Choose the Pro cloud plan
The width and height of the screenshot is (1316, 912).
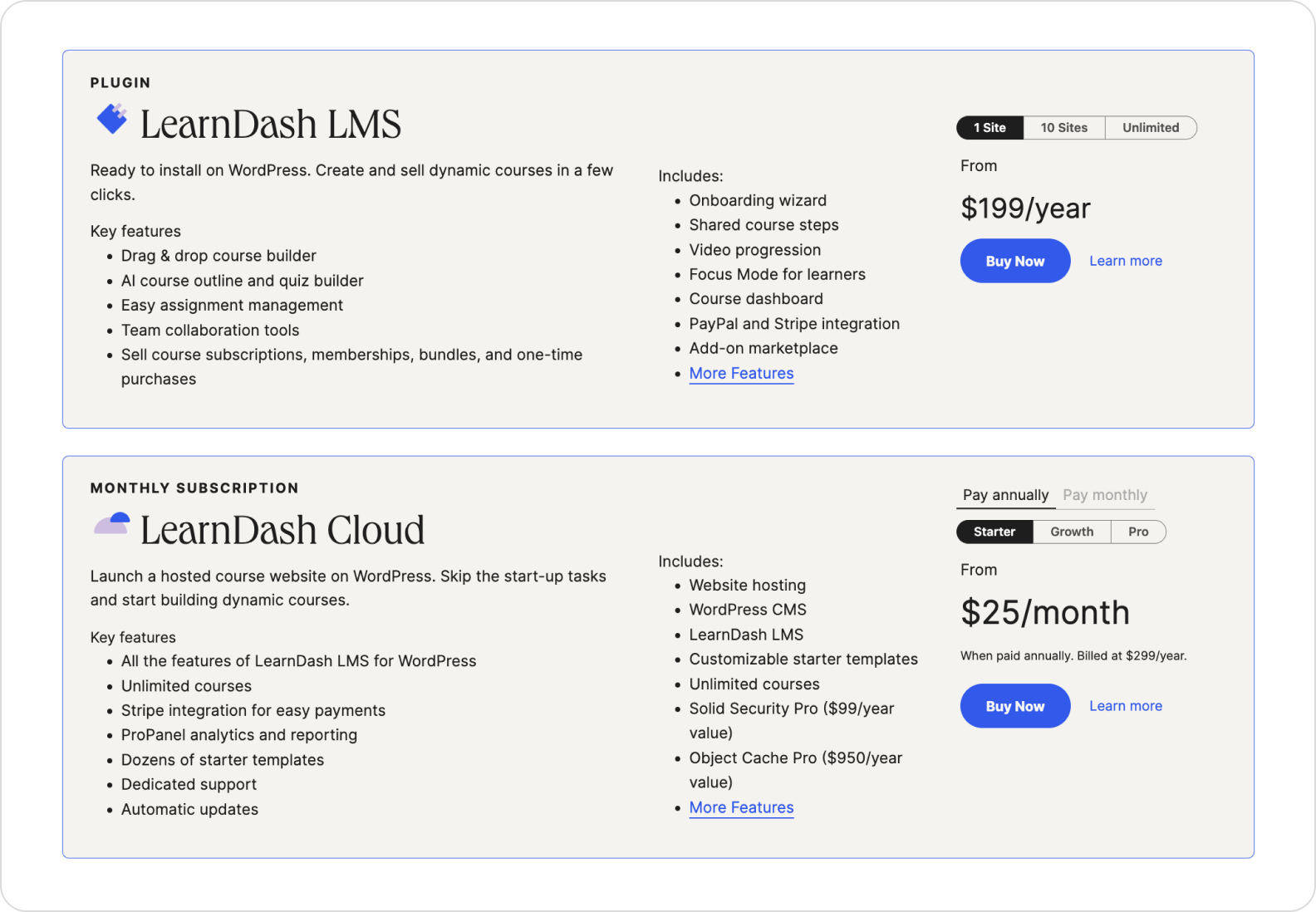point(1138,532)
